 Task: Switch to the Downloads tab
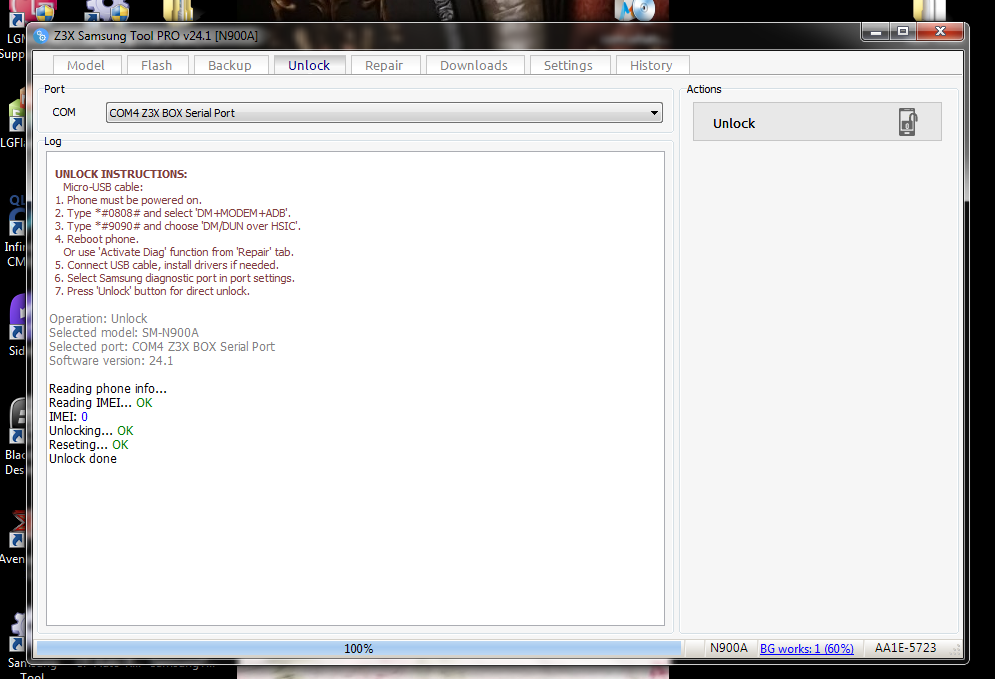[x=474, y=65]
